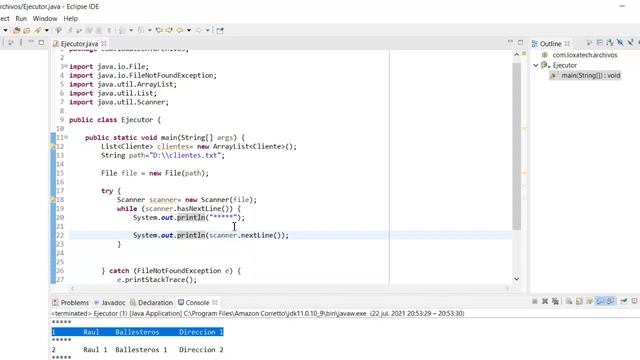
Task: Minimize the editor area icon
Action: 510,42
